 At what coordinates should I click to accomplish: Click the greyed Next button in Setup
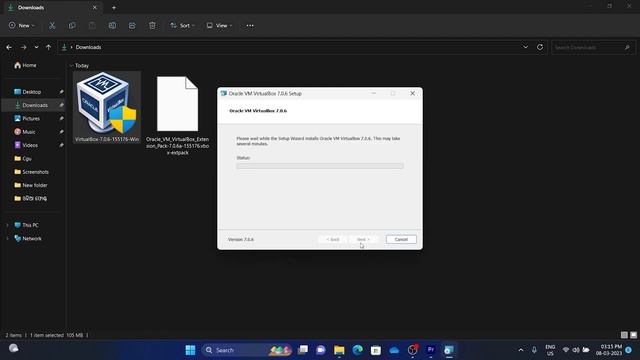tap(363, 240)
